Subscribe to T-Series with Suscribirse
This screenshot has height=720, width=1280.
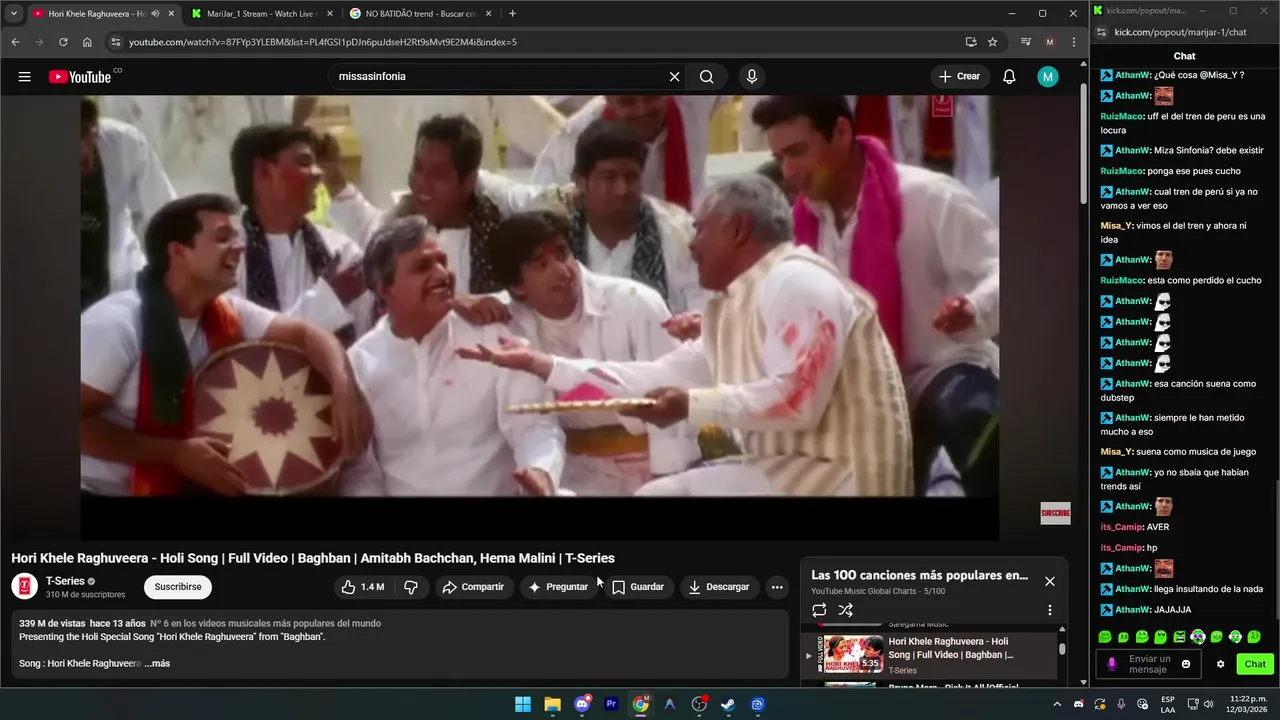tap(178, 587)
